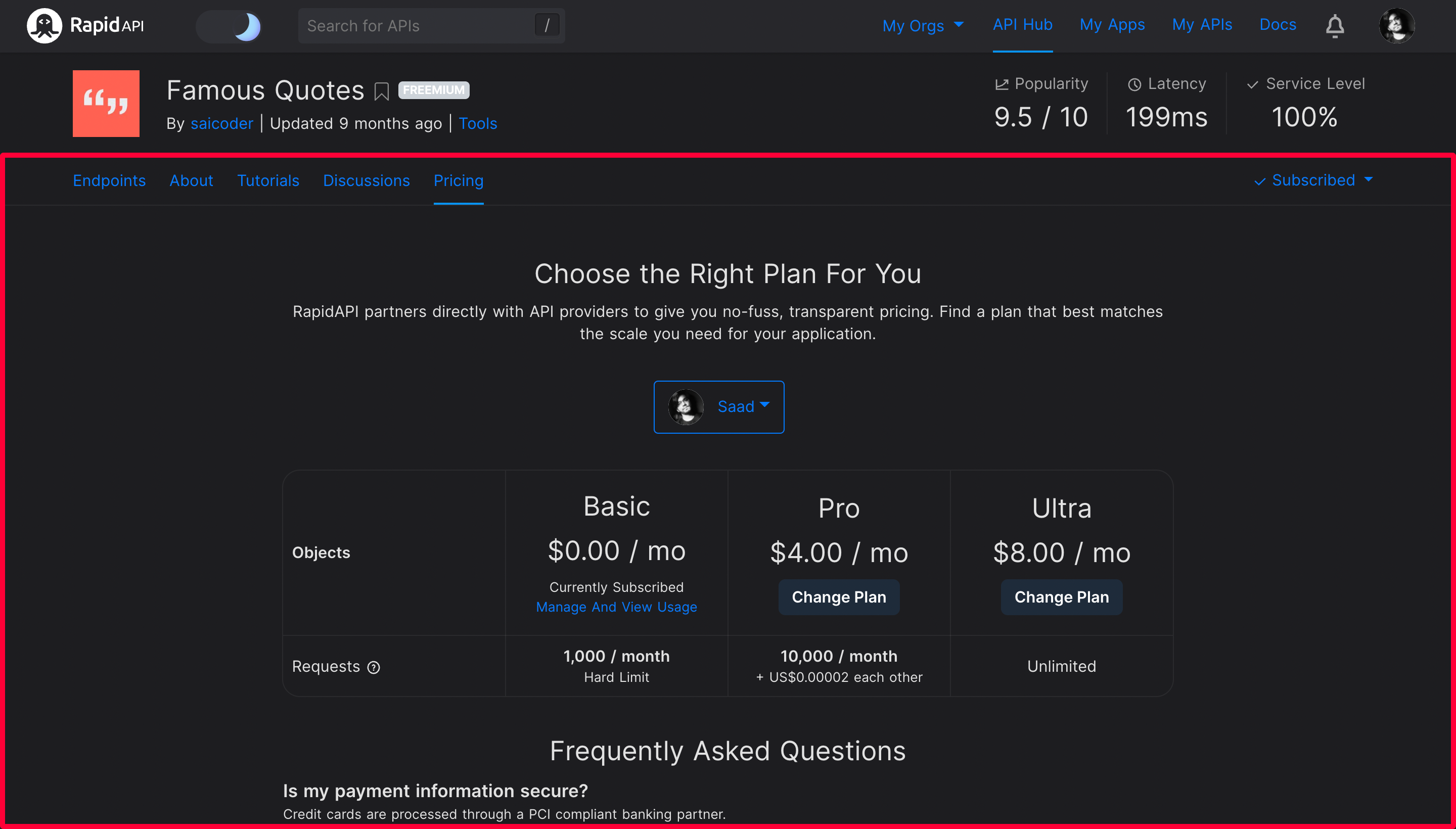The width and height of the screenshot is (1456, 829).
Task: Open the user profile avatar menu
Action: coord(1396,26)
